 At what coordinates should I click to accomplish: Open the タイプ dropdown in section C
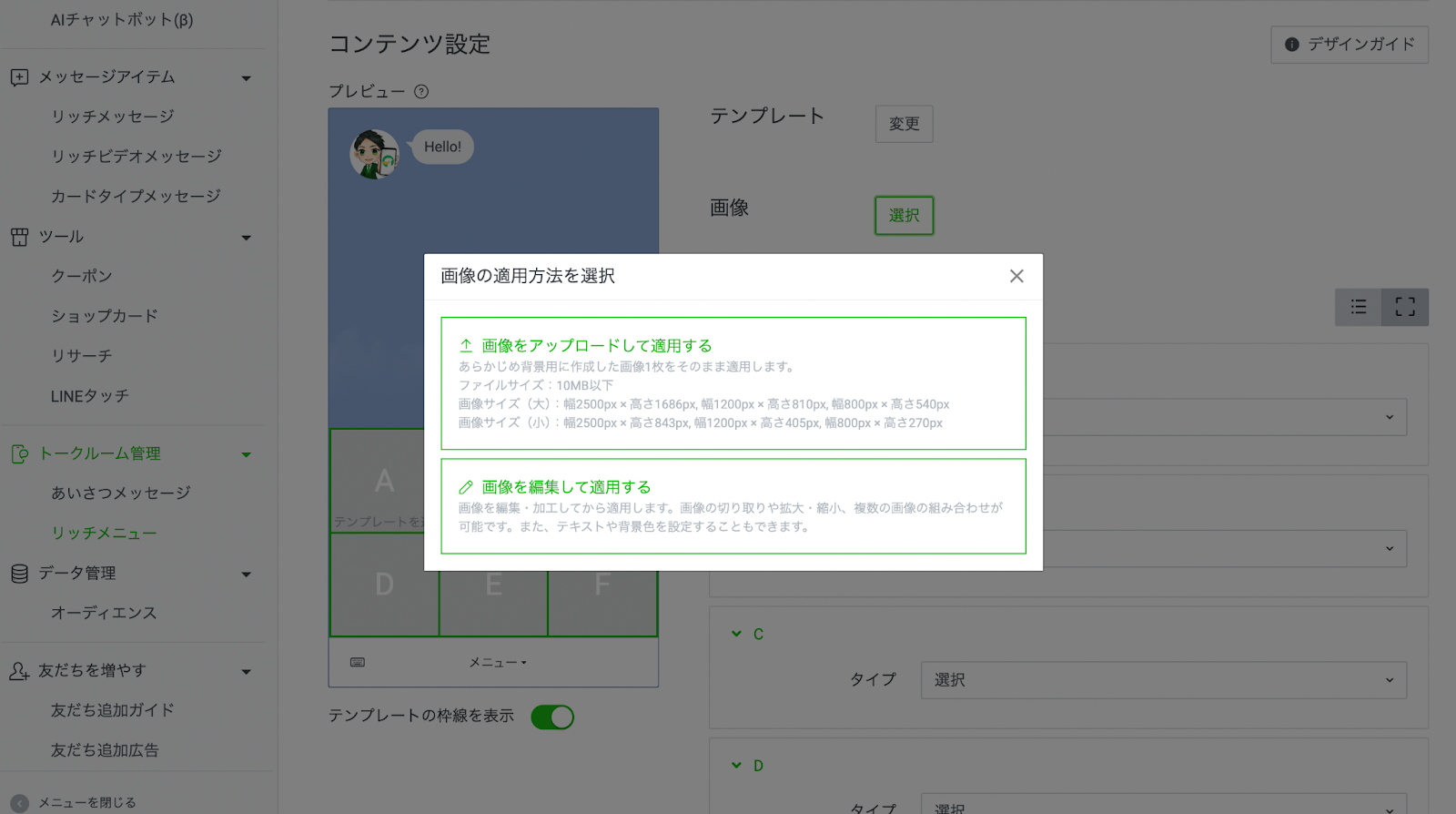[1163, 680]
